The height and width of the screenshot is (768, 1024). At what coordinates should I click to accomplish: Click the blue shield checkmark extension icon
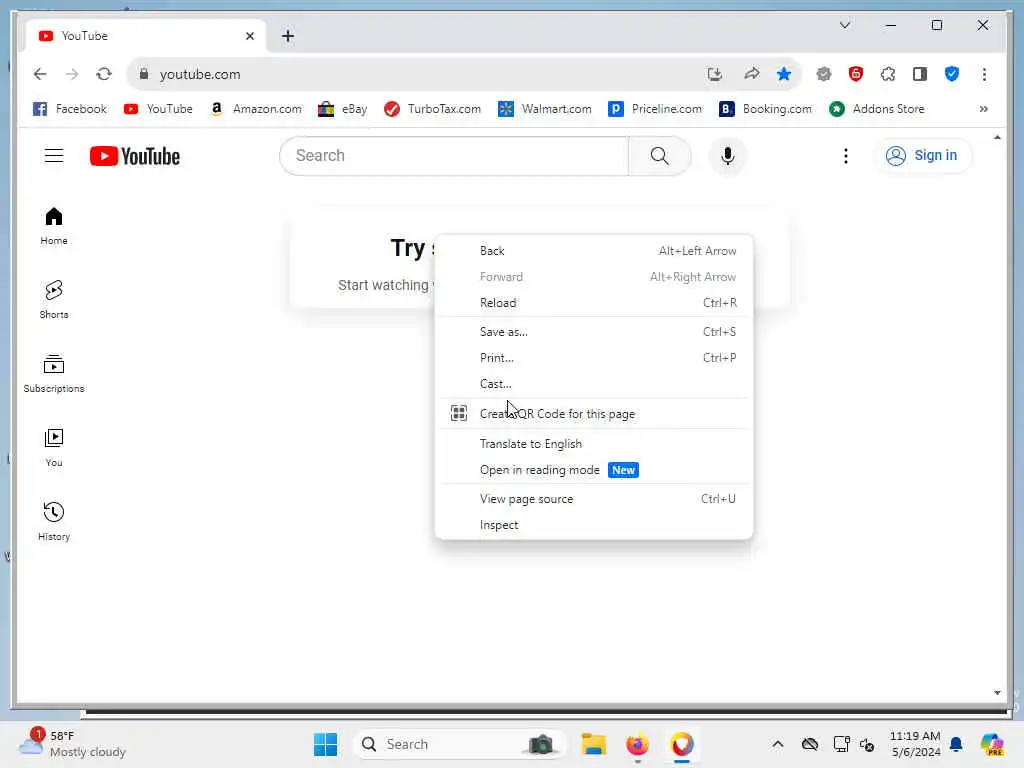[952, 74]
